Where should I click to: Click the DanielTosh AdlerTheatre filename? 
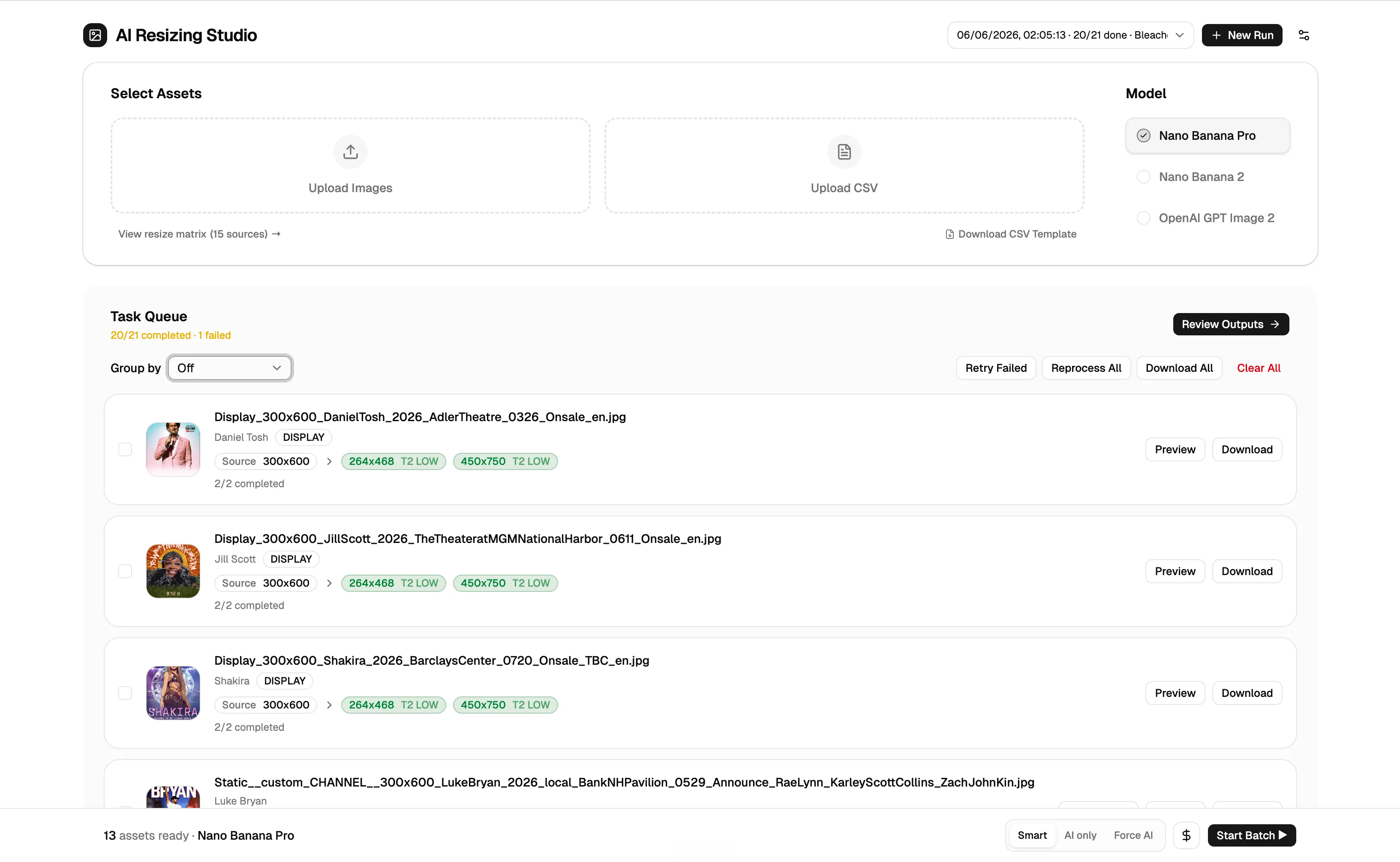[420, 417]
